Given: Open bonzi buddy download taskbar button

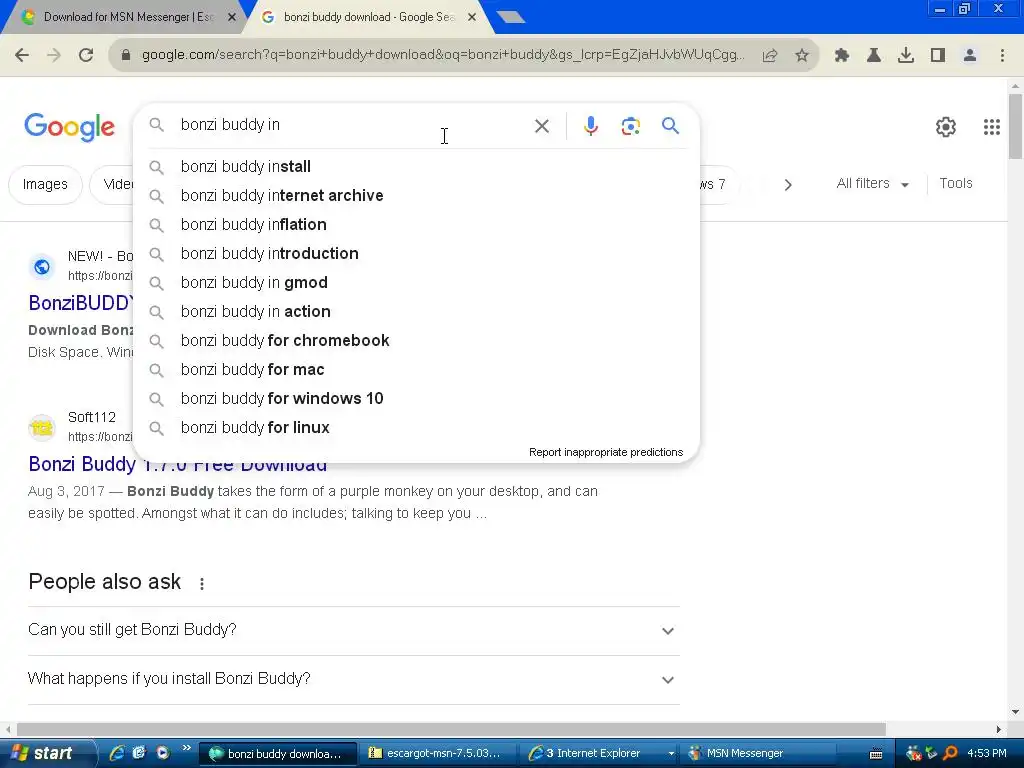Looking at the screenshot, I should (278, 754).
